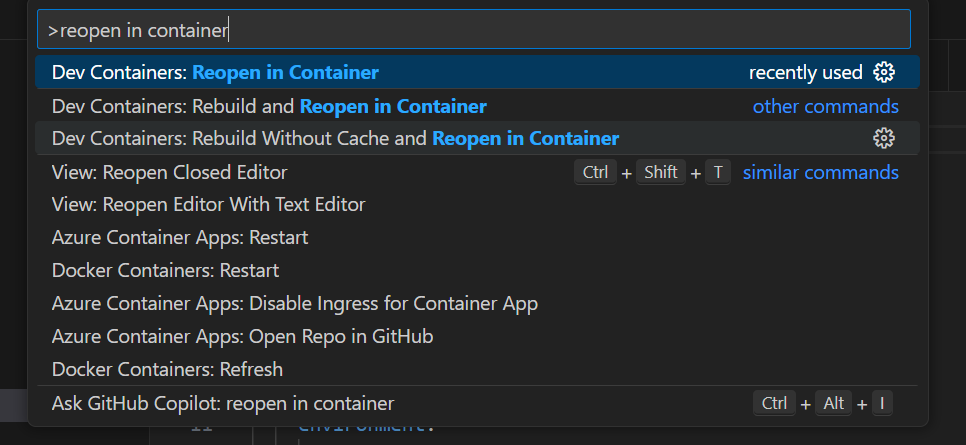Open keybinding gear for Reopen in Container
Screen dimensions: 966x445
coord(883,72)
